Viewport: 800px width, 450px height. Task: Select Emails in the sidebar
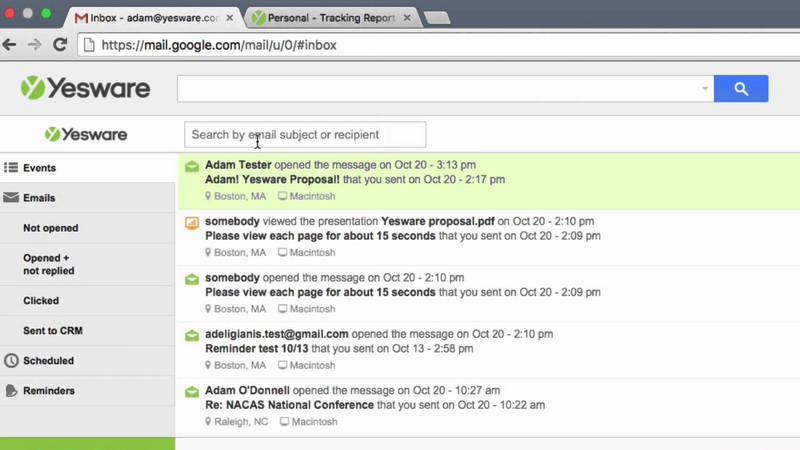[87, 198]
